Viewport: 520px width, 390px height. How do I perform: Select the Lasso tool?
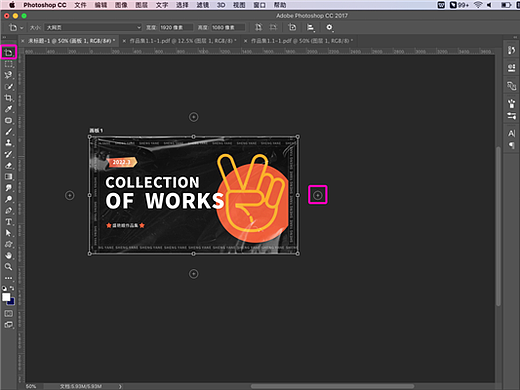click(x=9, y=75)
